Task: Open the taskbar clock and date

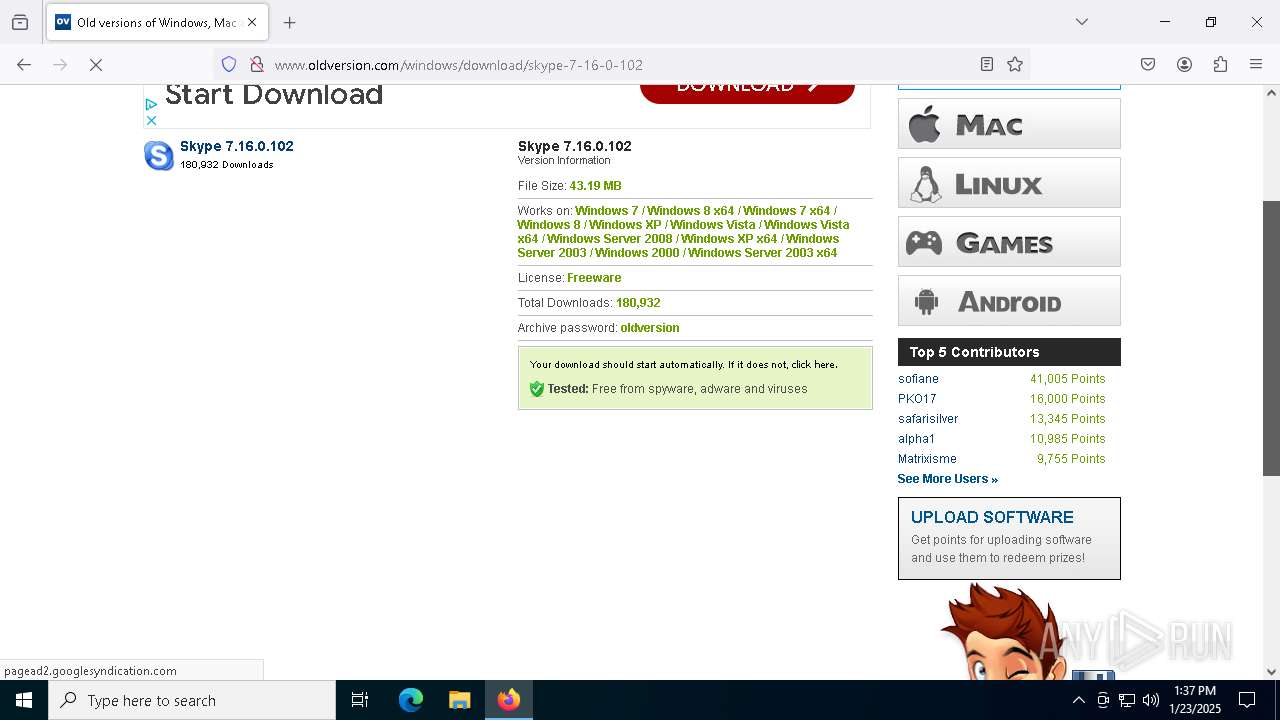Action: click(x=1195, y=700)
